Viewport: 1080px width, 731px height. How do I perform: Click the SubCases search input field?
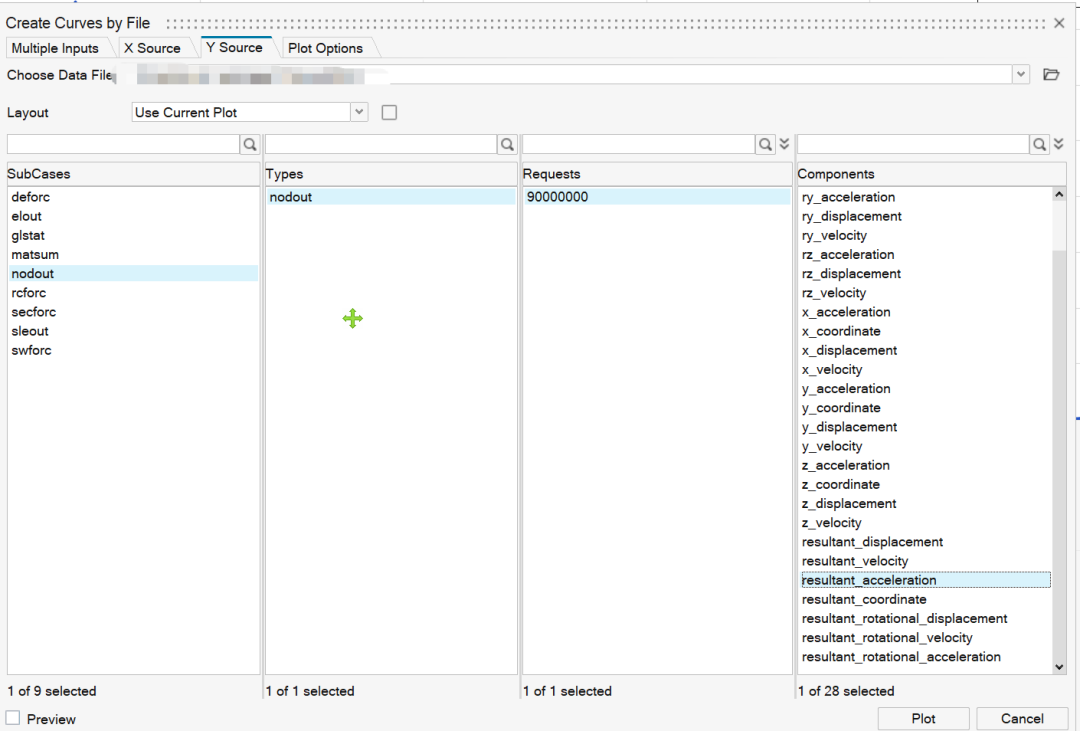(123, 144)
